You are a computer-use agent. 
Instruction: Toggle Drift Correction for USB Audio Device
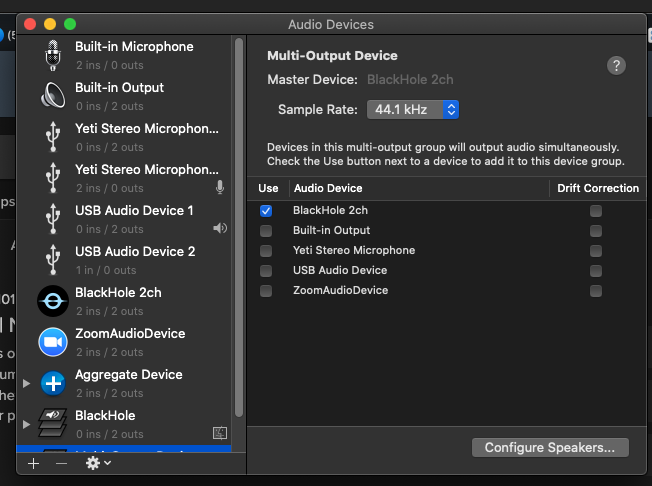click(x=596, y=271)
